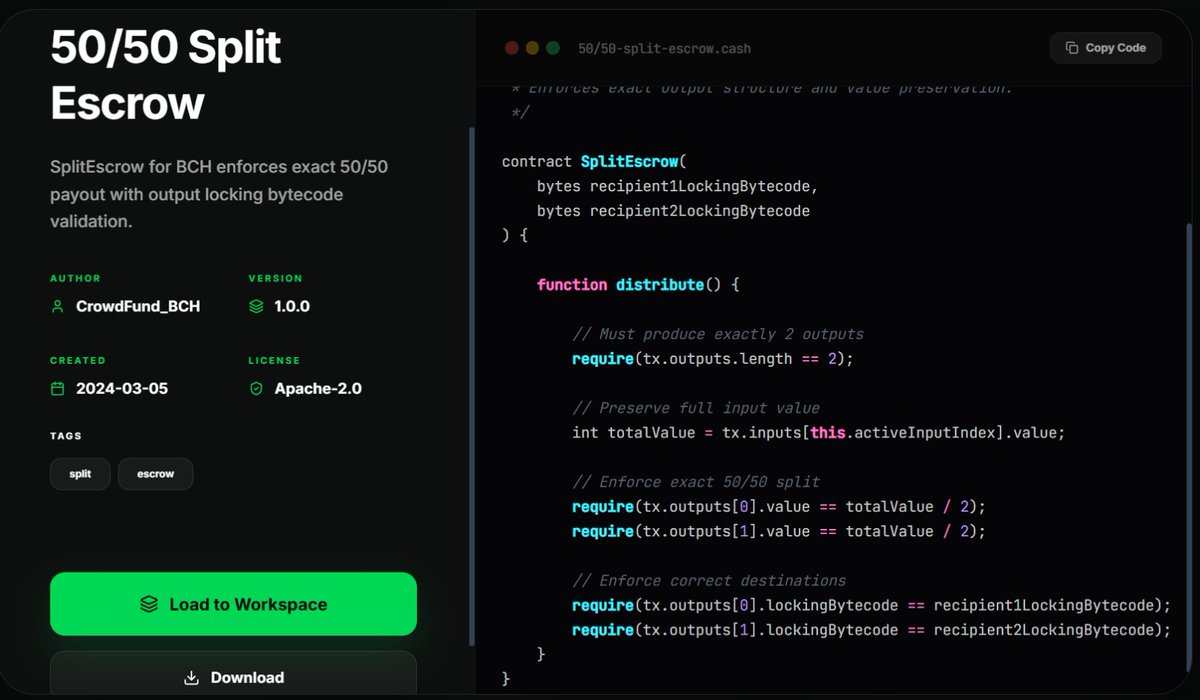This screenshot has height=700, width=1200.
Task: Click the SplitEscrow description paragraph
Action: coord(219,194)
